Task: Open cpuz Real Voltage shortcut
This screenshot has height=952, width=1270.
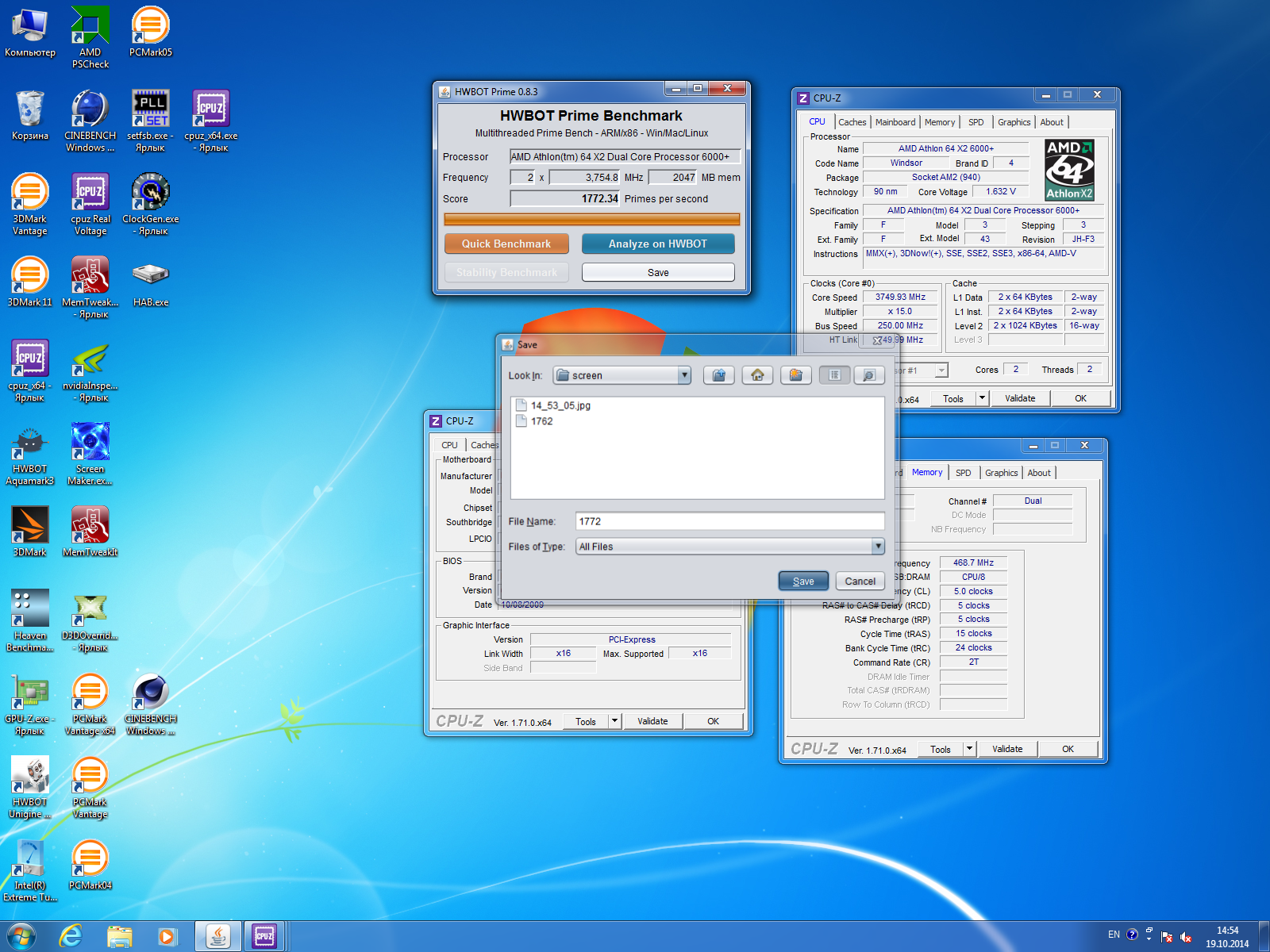Action: [90, 204]
